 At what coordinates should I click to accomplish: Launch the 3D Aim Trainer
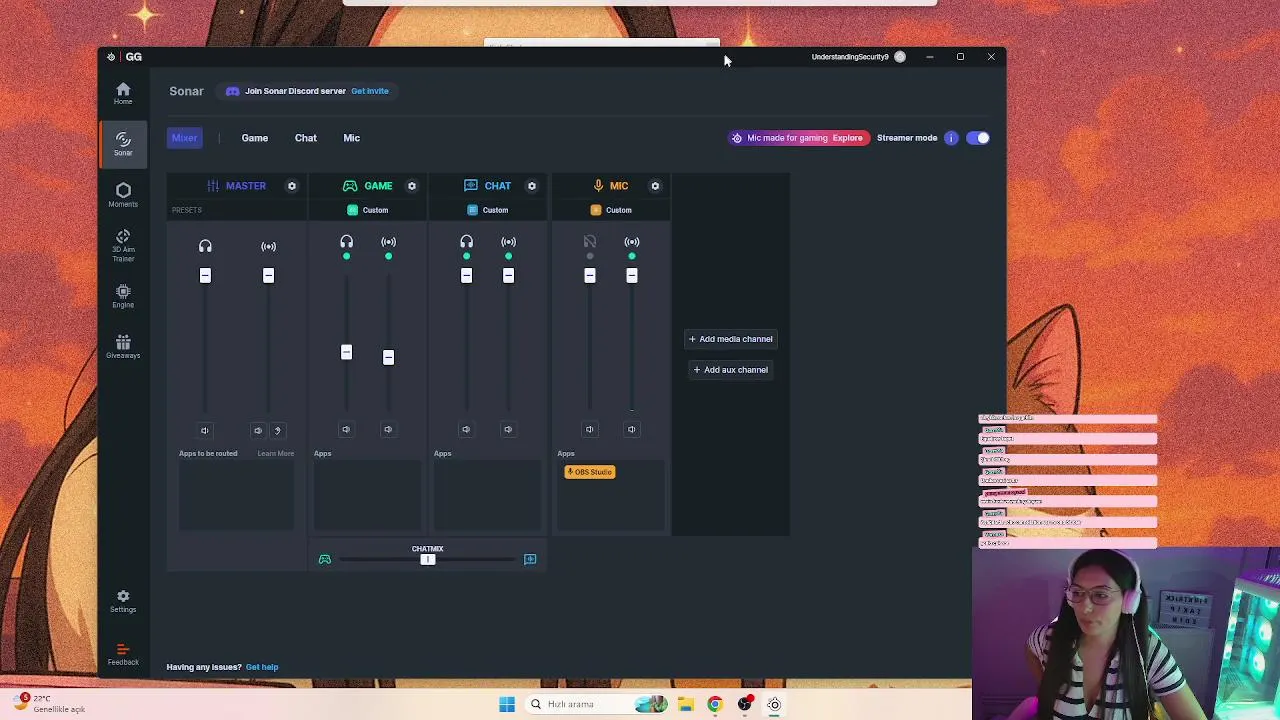click(x=123, y=246)
